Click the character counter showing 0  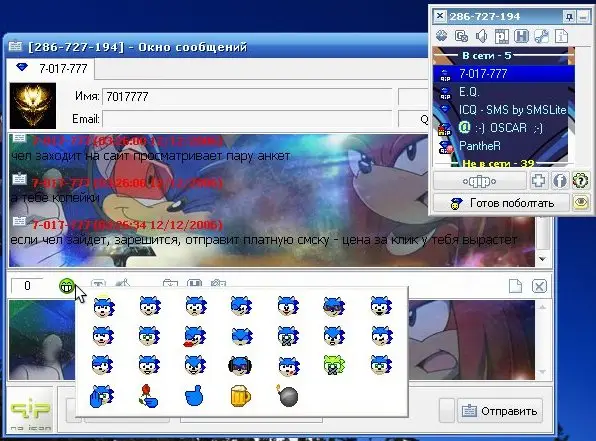point(27,286)
